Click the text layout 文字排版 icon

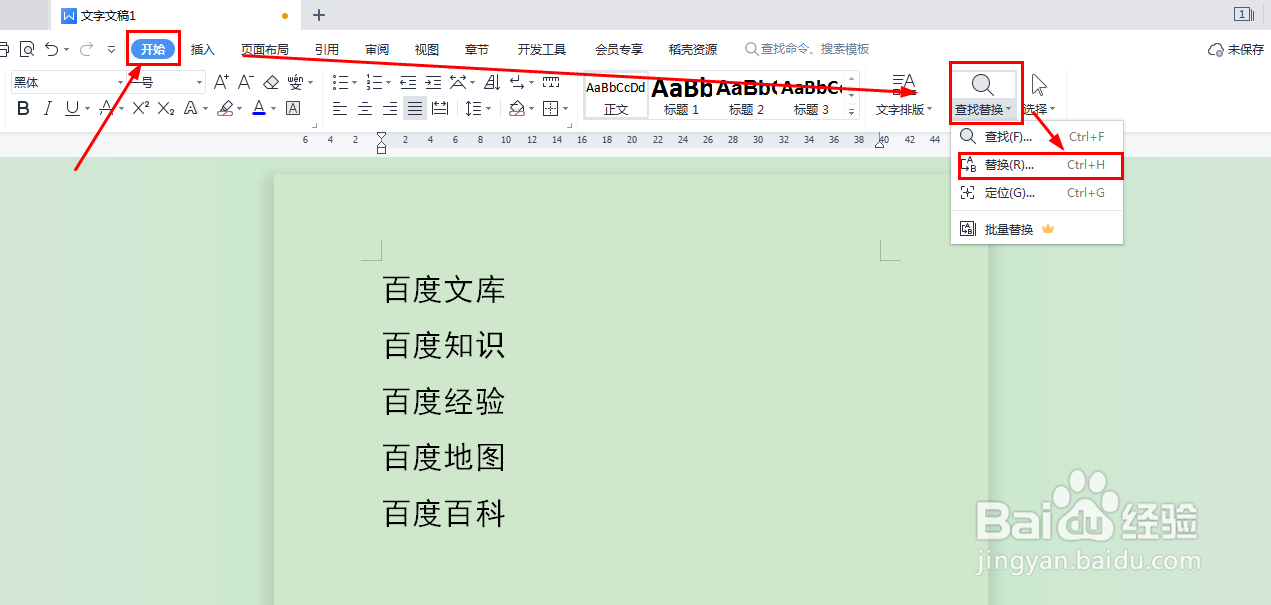[x=903, y=83]
